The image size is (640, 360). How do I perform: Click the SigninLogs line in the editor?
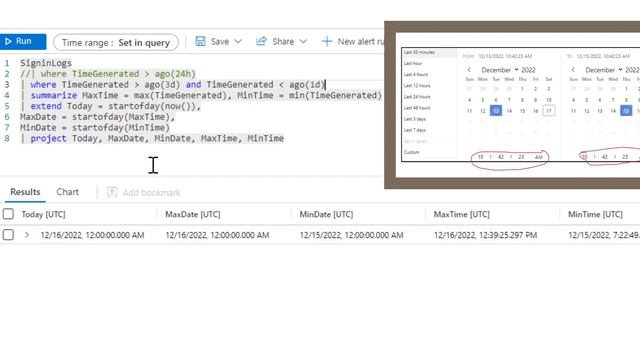(x=46, y=63)
